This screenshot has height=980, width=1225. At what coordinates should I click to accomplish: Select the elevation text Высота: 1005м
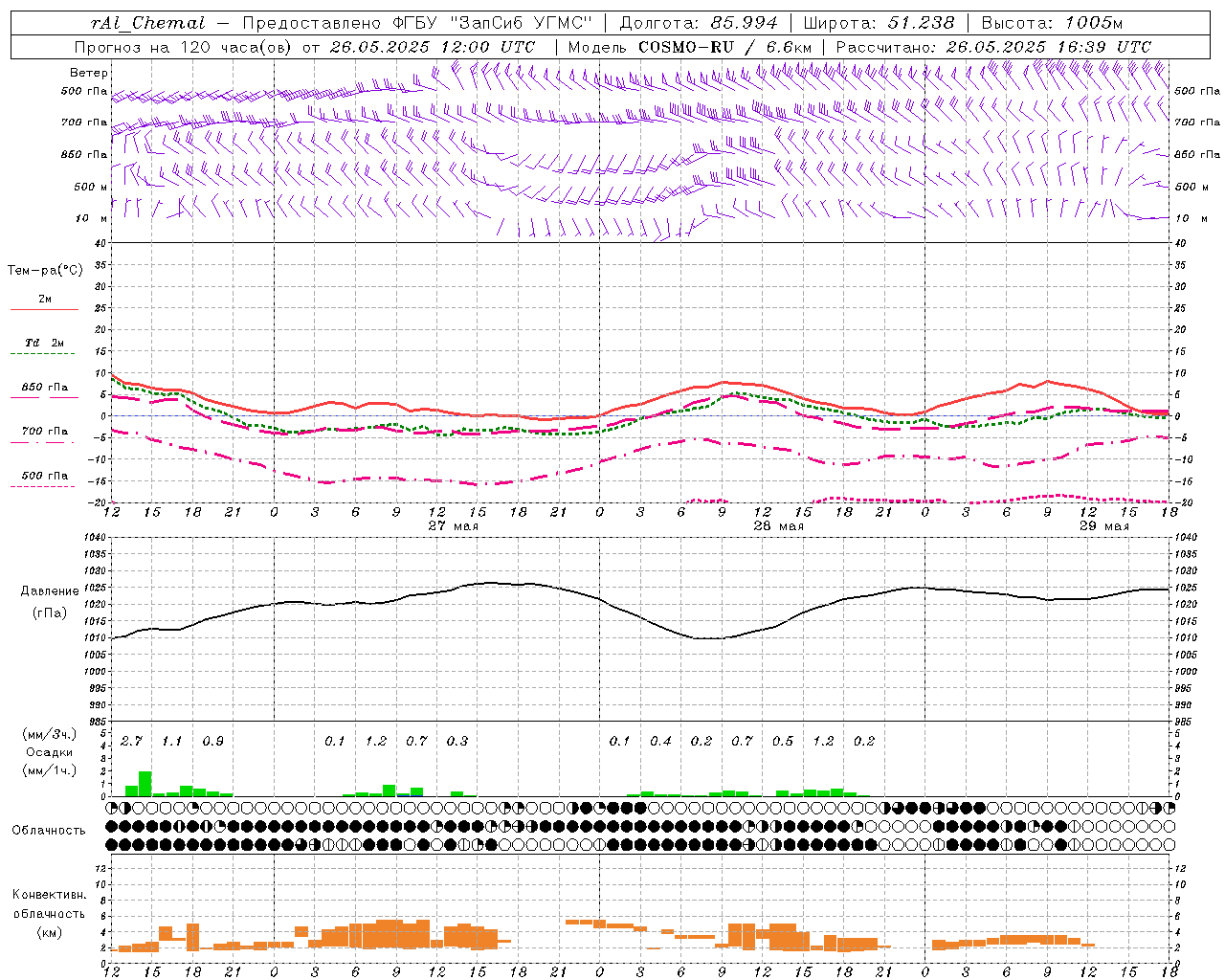coord(1052,23)
